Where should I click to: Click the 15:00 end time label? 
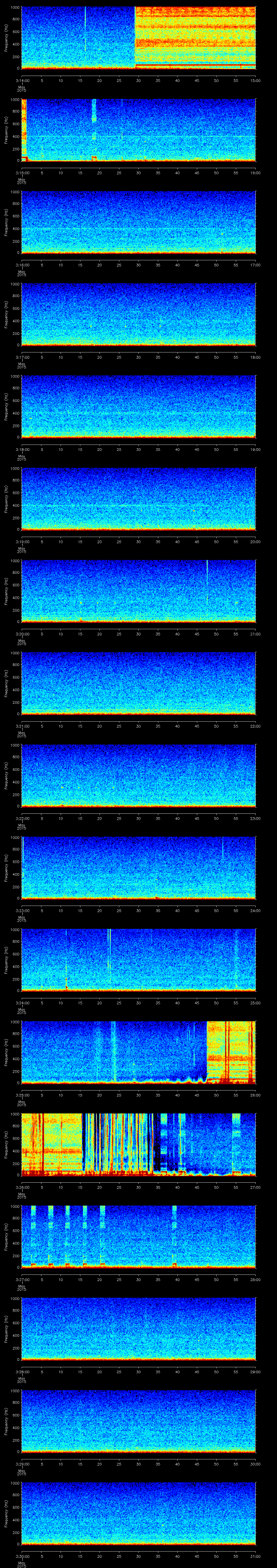[x=255, y=80]
